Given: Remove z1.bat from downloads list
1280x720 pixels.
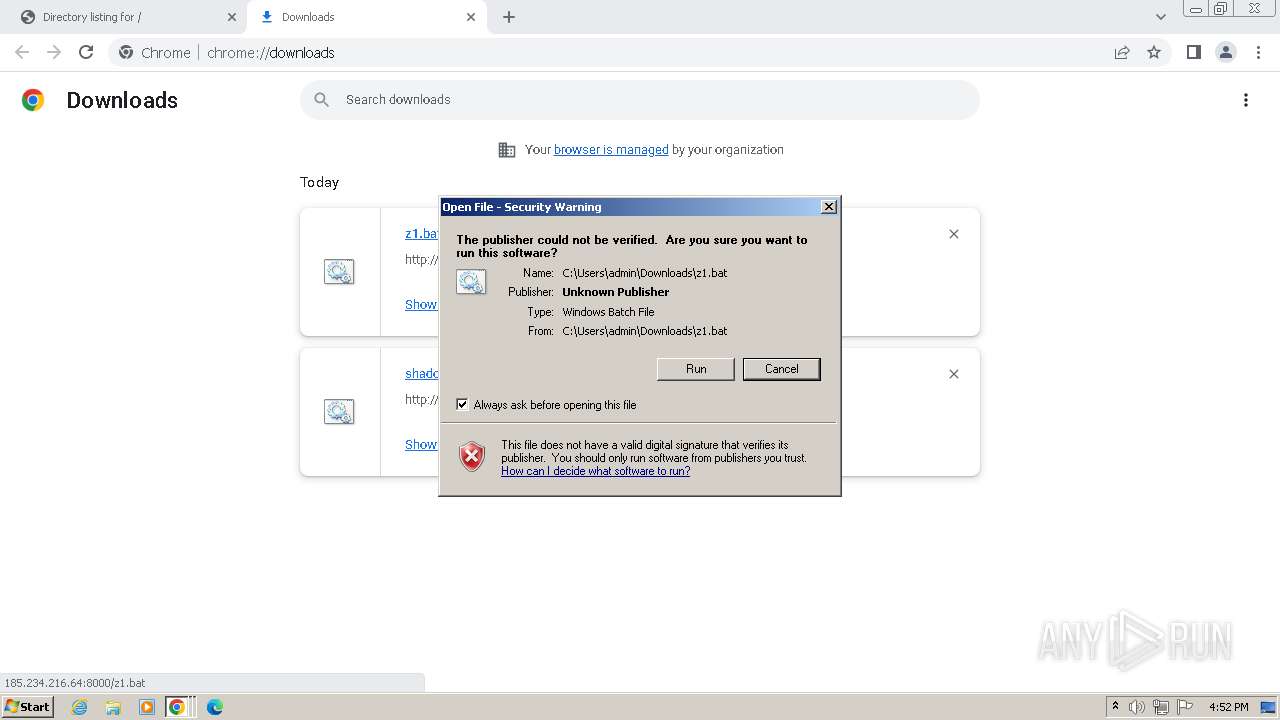Looking at the screenshot, I should tap(954, 234).
